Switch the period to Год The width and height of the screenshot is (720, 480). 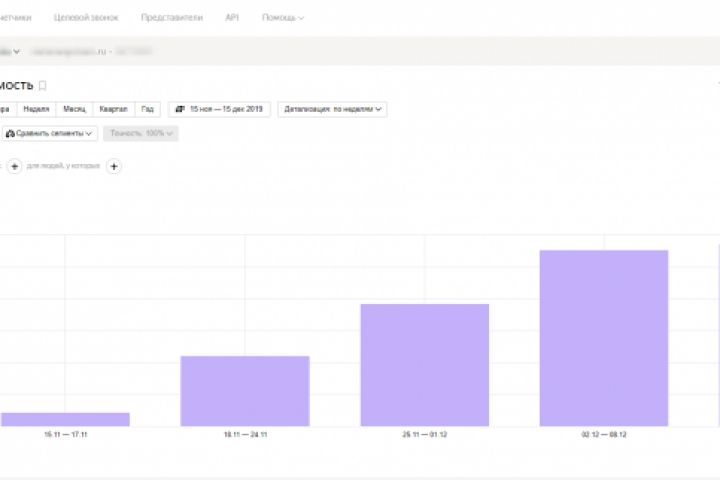tap(147, 109)
